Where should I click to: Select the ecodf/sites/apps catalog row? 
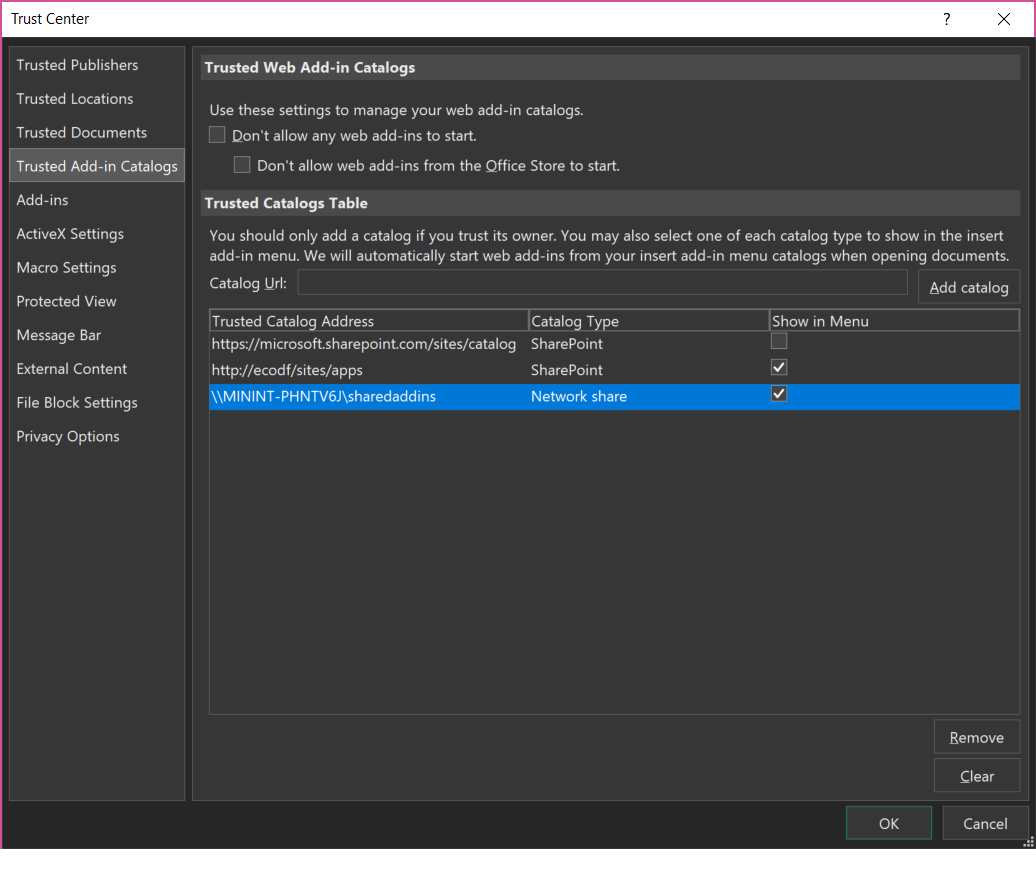coord(400,369)
